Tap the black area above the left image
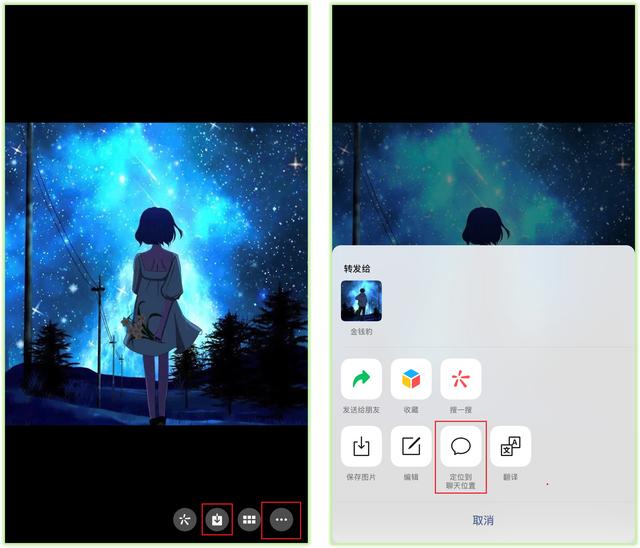The image size is (640, 548). point(157,60)
